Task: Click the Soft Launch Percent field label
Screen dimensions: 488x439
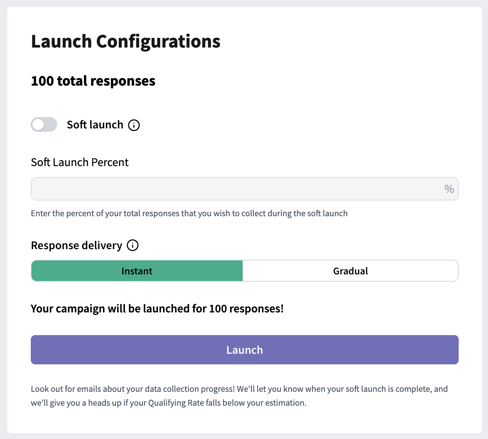Action: 80,162
